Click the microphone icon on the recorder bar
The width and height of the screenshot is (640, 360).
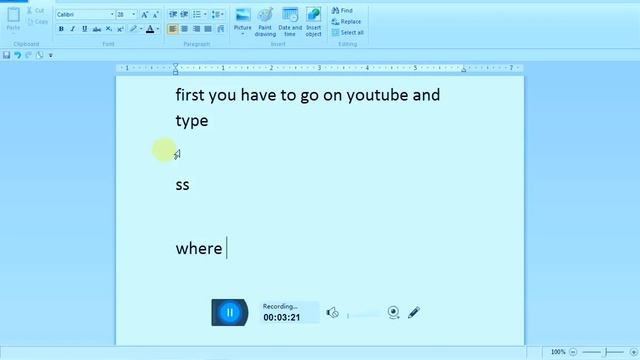pyautogui.click(x=333, y=313)
